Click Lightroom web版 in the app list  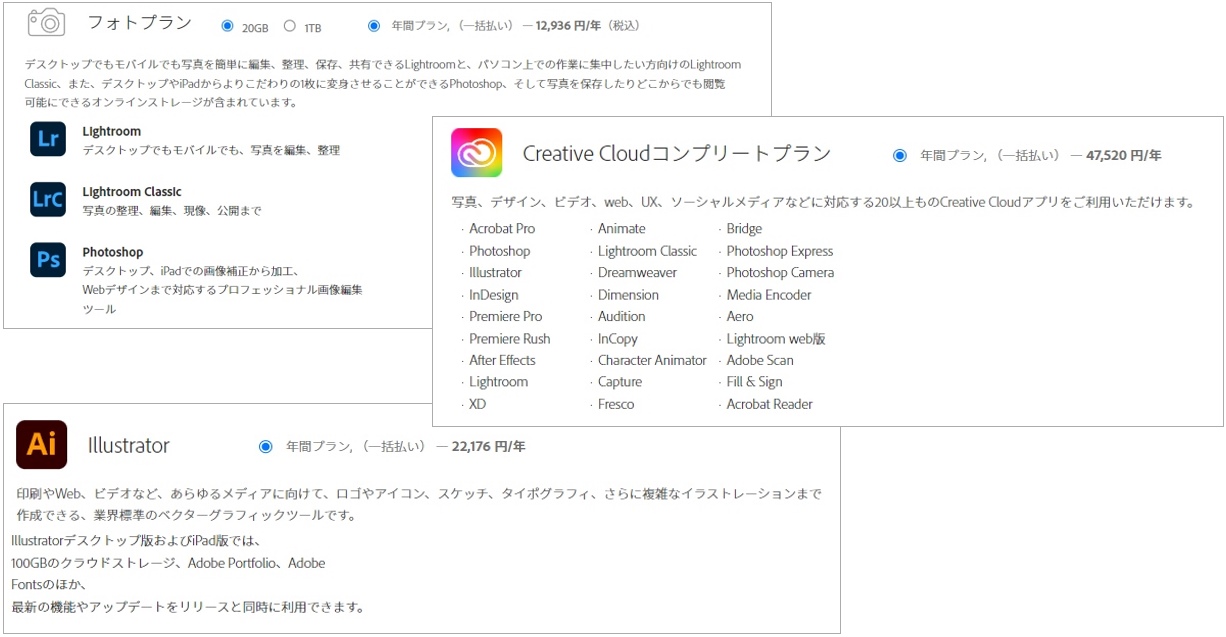point(776,339)
